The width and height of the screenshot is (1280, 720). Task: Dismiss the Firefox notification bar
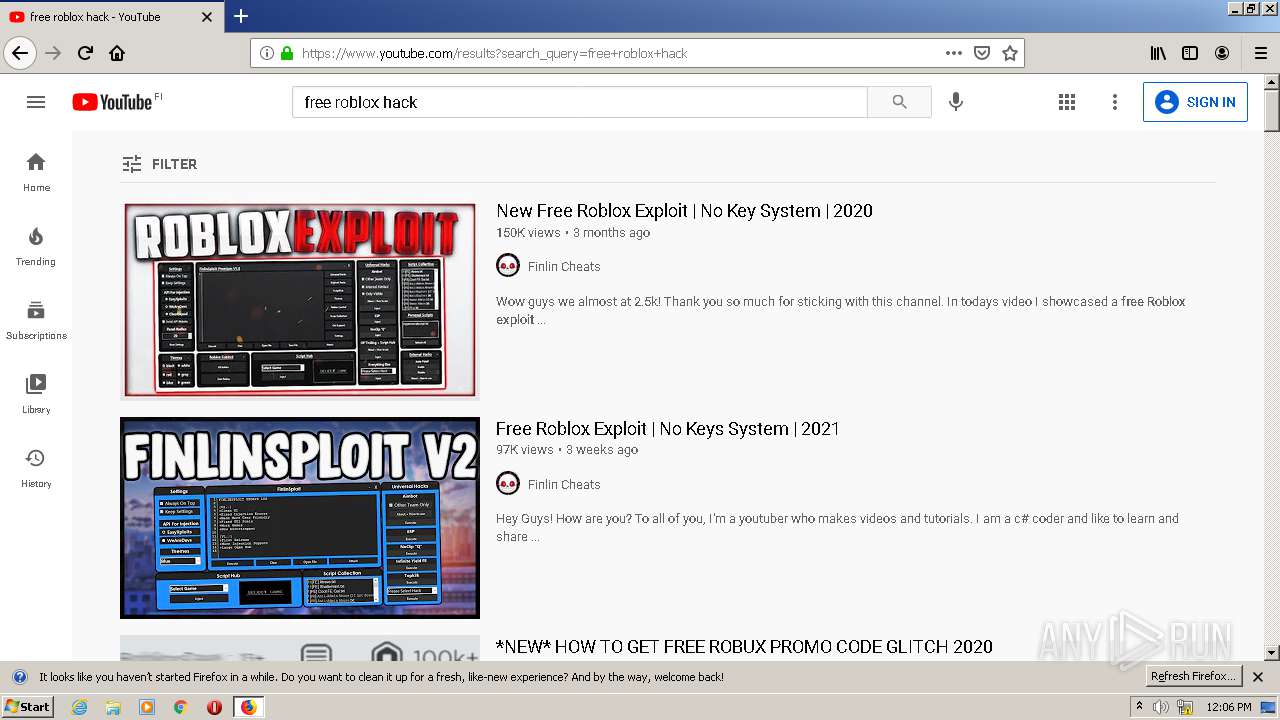(x=1258, y=677)
